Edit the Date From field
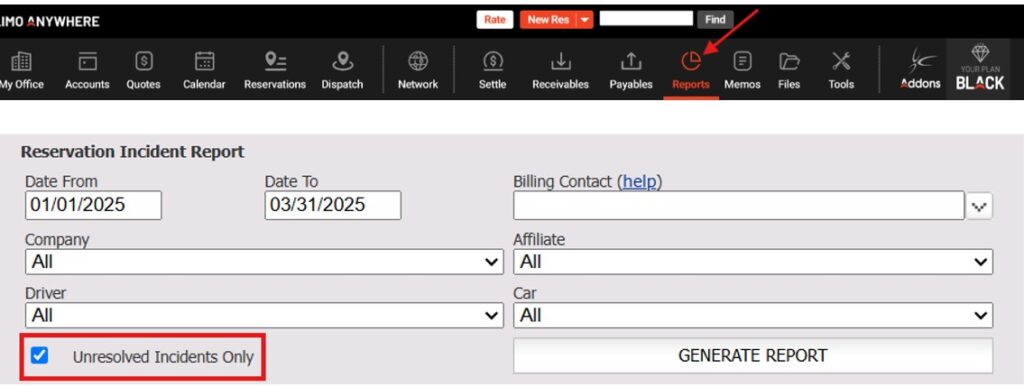1024x387 pixels. coord(93,206)
